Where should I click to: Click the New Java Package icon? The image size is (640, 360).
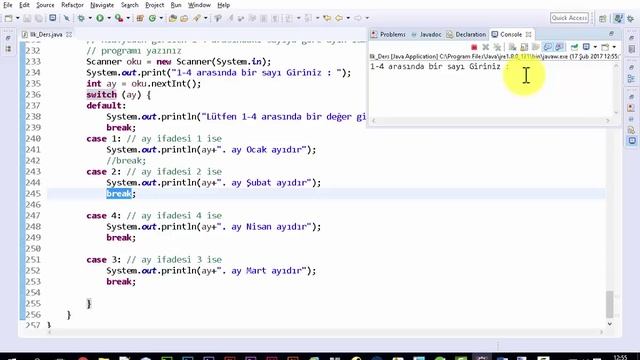click(x=140, y=18)
